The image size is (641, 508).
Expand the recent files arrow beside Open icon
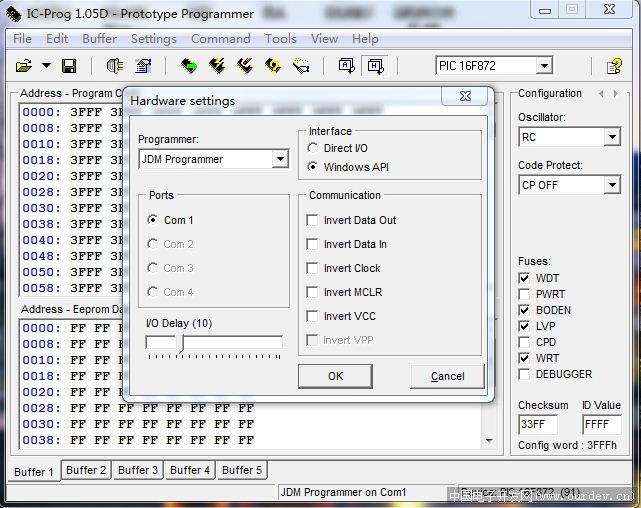(x=46, y=65)
